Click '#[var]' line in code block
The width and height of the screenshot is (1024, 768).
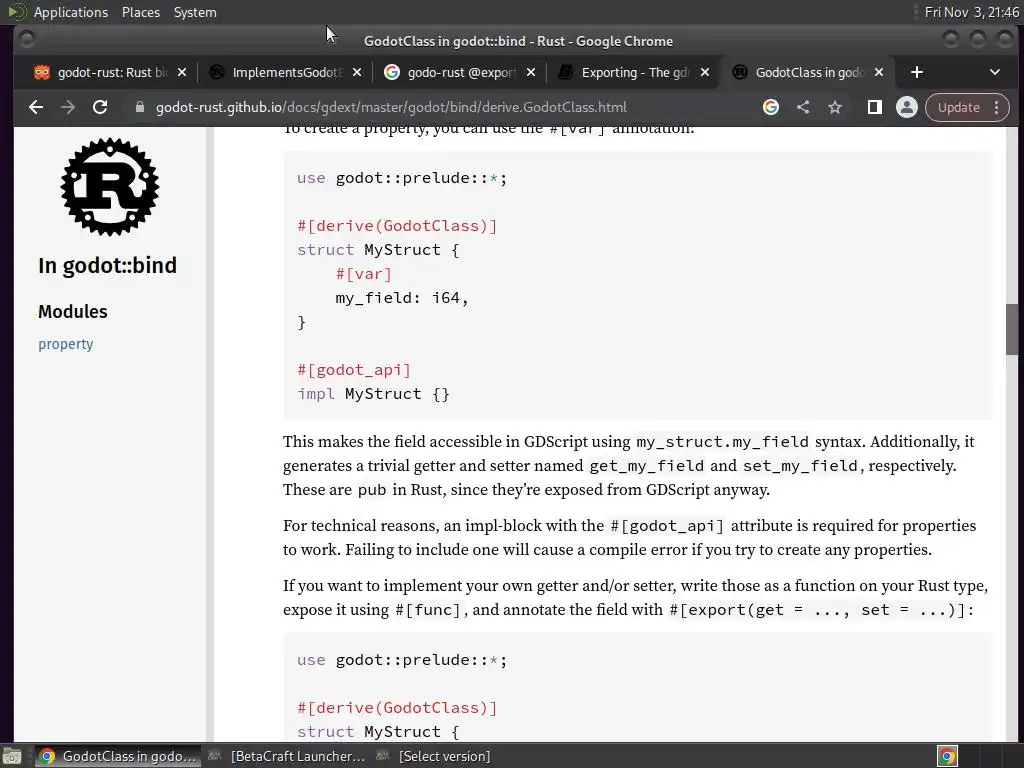coord(363,274)
